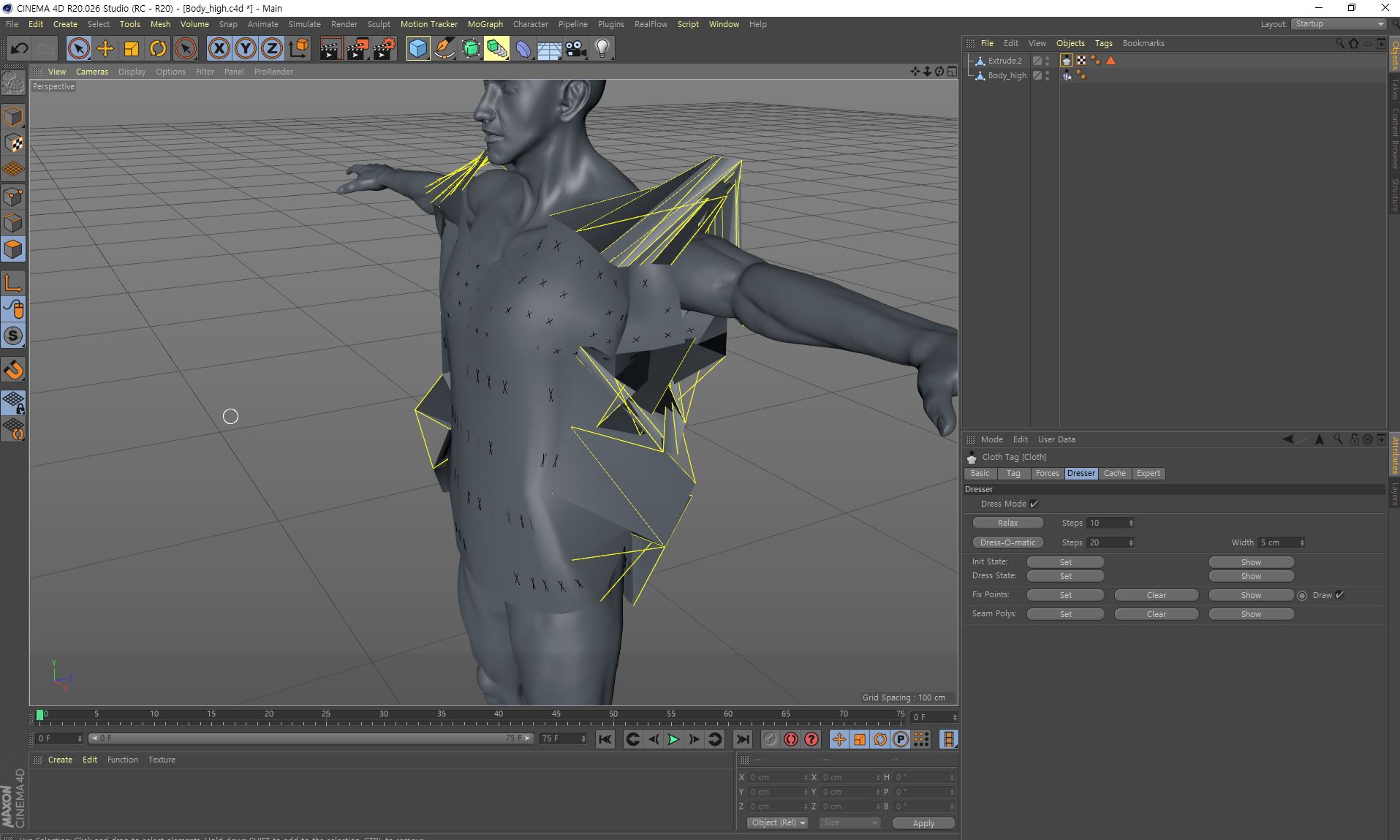Image resolution: width=1400 pixels, height=840 pixels.
Task: Open the Subdivision Surface generators icon
Action: (x=471, y=49)
